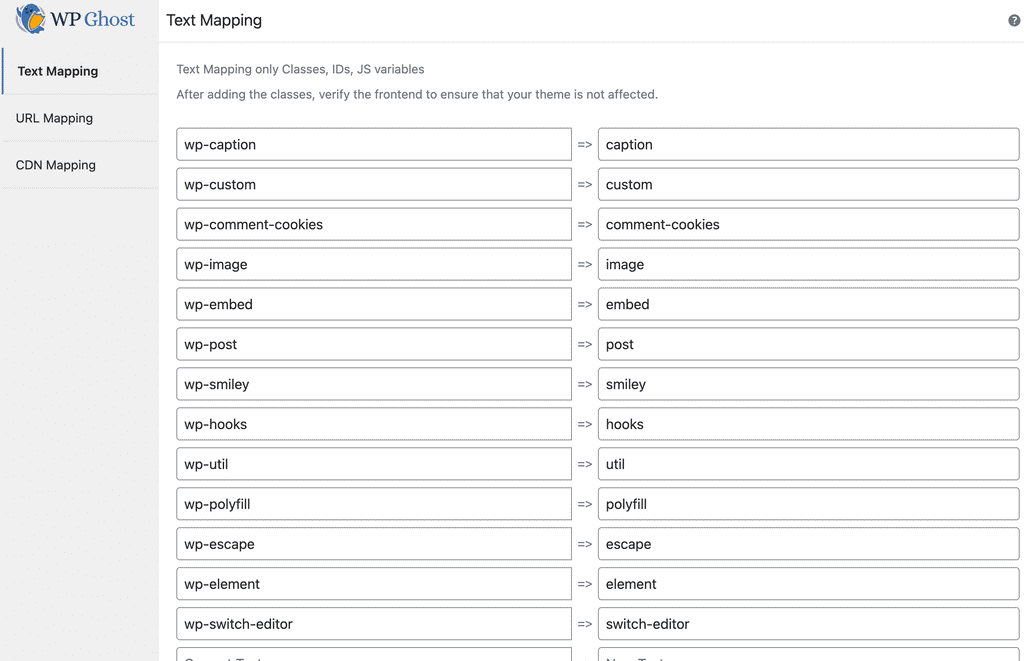The width and height of the screenshot is (1024, 661).
Task: Click into the wp-caption input field
Action: click(373, 144)
